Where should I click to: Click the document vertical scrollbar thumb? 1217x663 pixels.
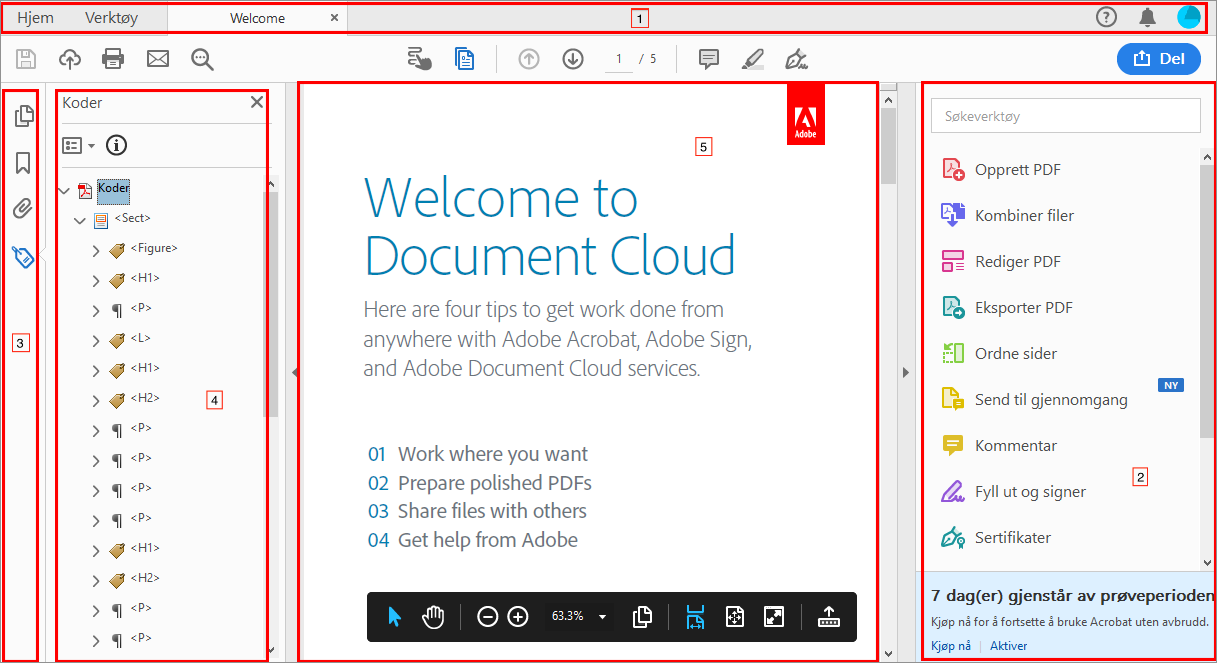888,145
